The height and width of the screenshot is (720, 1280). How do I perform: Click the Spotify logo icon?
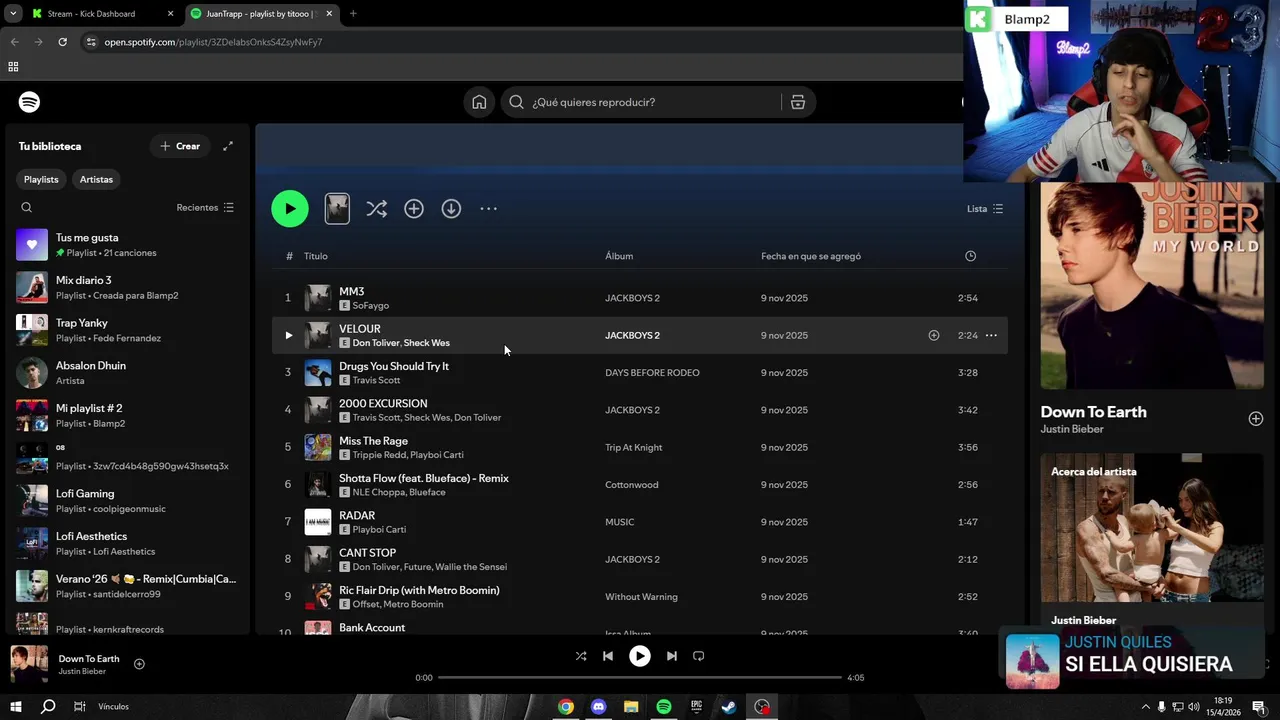coord(29,102)
